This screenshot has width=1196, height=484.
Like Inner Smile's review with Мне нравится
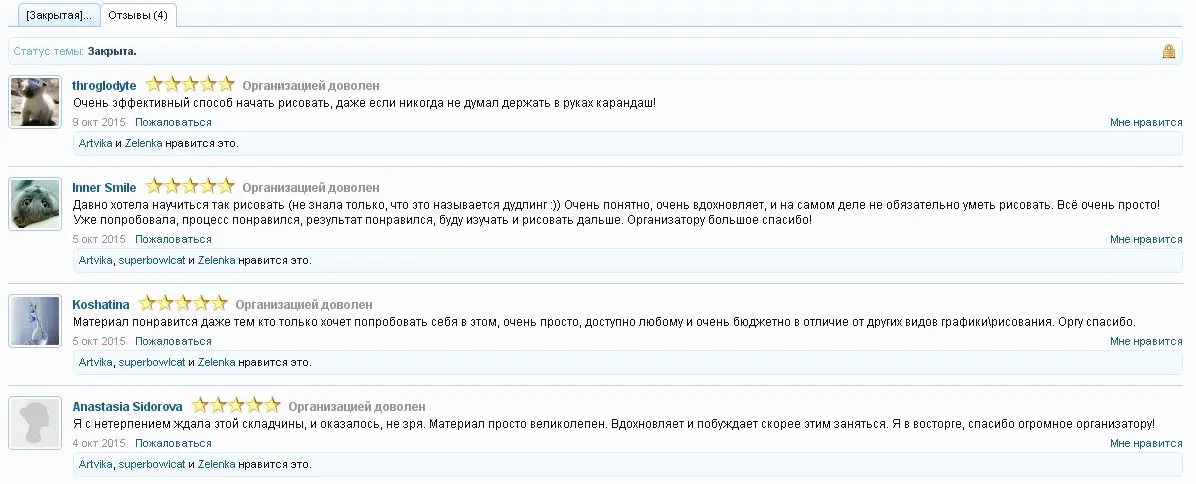[x=1146, y=240]
